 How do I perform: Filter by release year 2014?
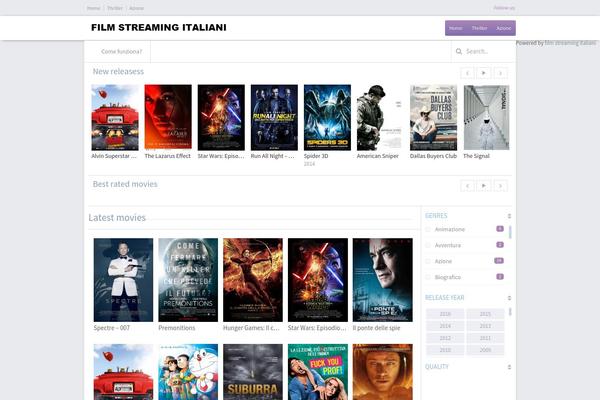tap(445, 326)
